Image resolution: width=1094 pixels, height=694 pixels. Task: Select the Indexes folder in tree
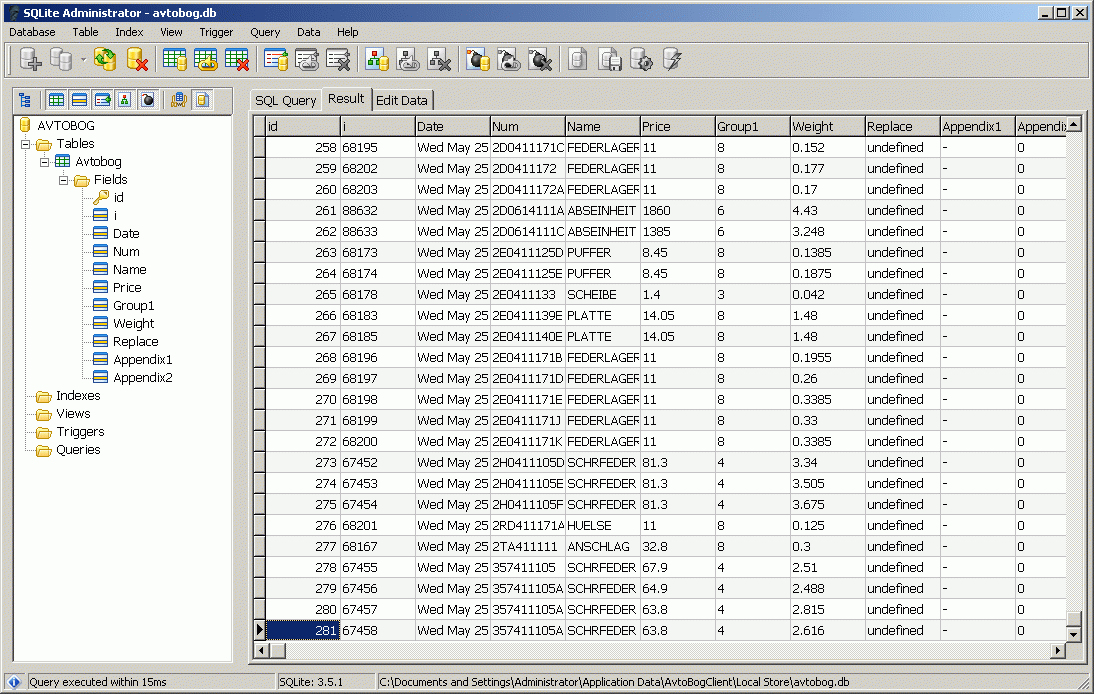click(x=78, y=395)
